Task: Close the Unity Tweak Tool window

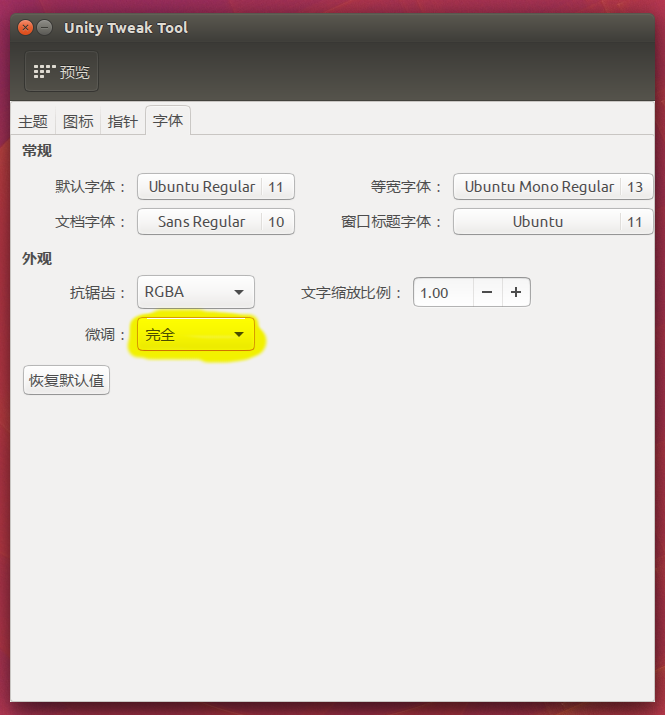Action: pyautogui.click(x=26, y=28)
